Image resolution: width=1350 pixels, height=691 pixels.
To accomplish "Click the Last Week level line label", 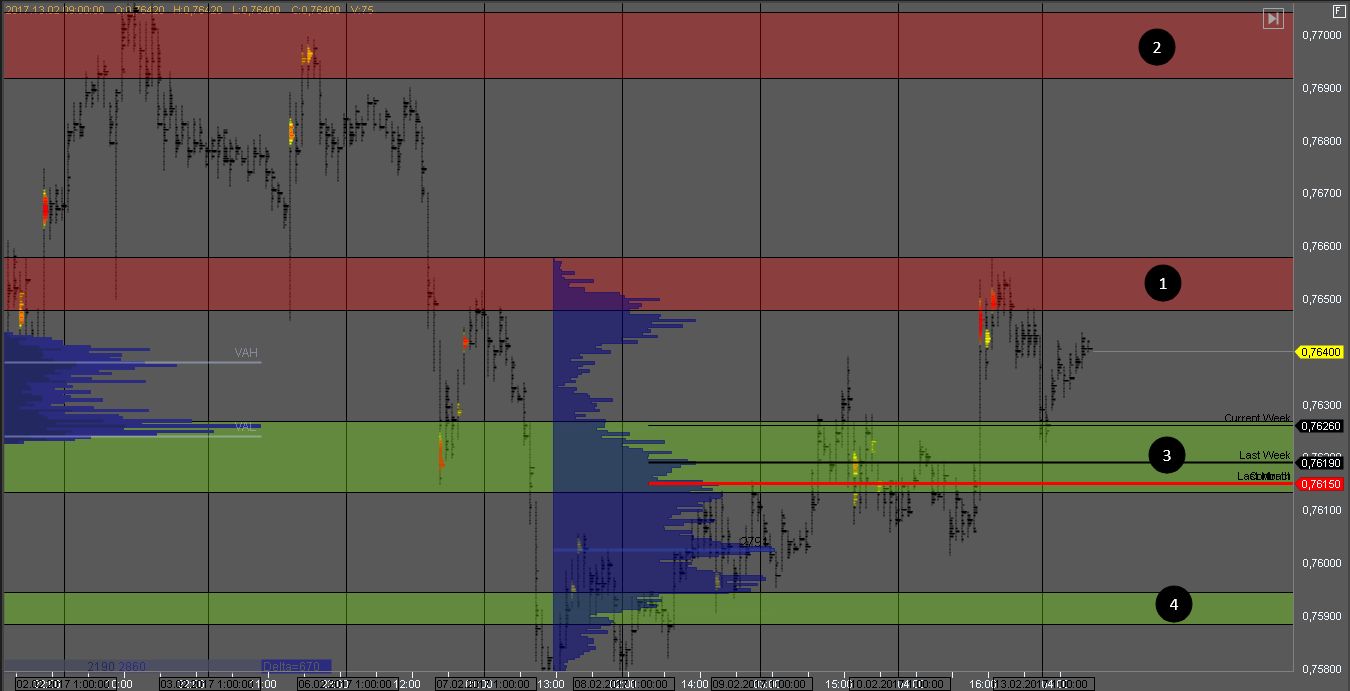I will point(1264,455).
